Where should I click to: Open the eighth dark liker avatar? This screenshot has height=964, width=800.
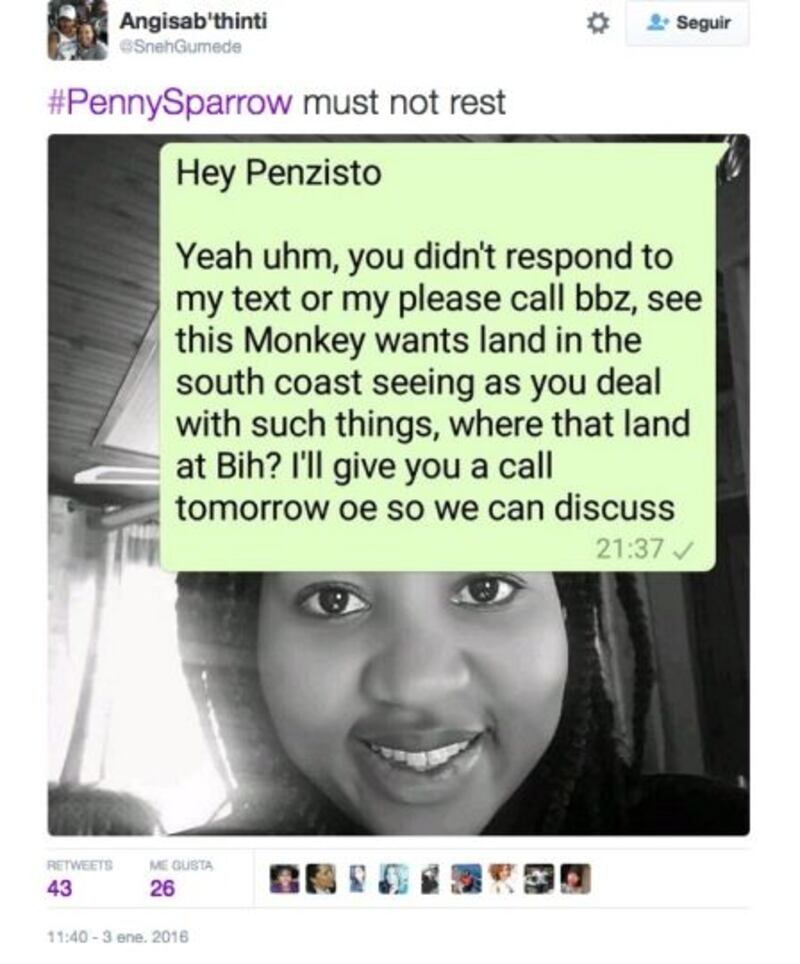tap(540, 879)
